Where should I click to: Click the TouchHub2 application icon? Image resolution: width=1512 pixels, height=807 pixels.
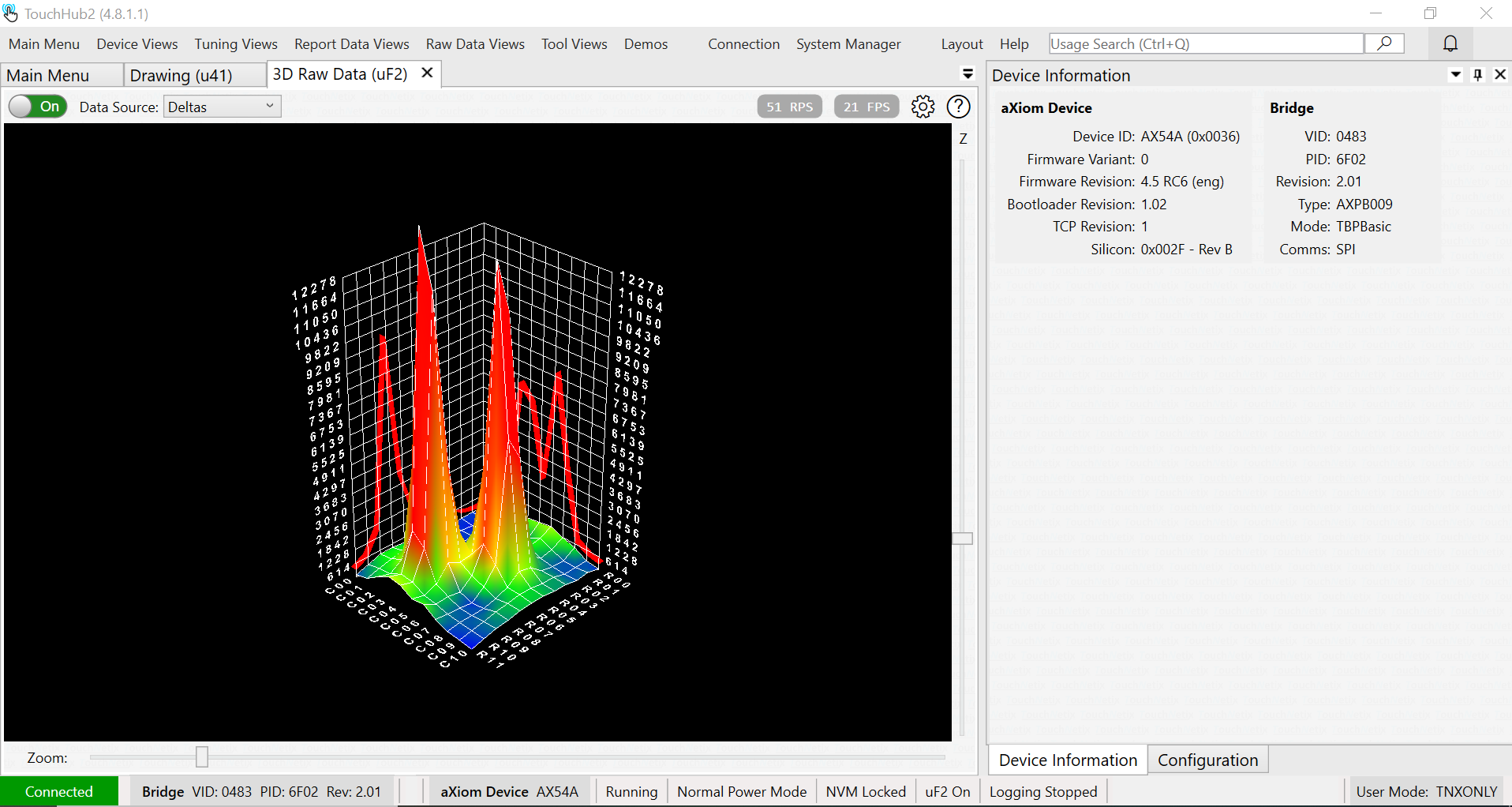click(x=10, y=13)
